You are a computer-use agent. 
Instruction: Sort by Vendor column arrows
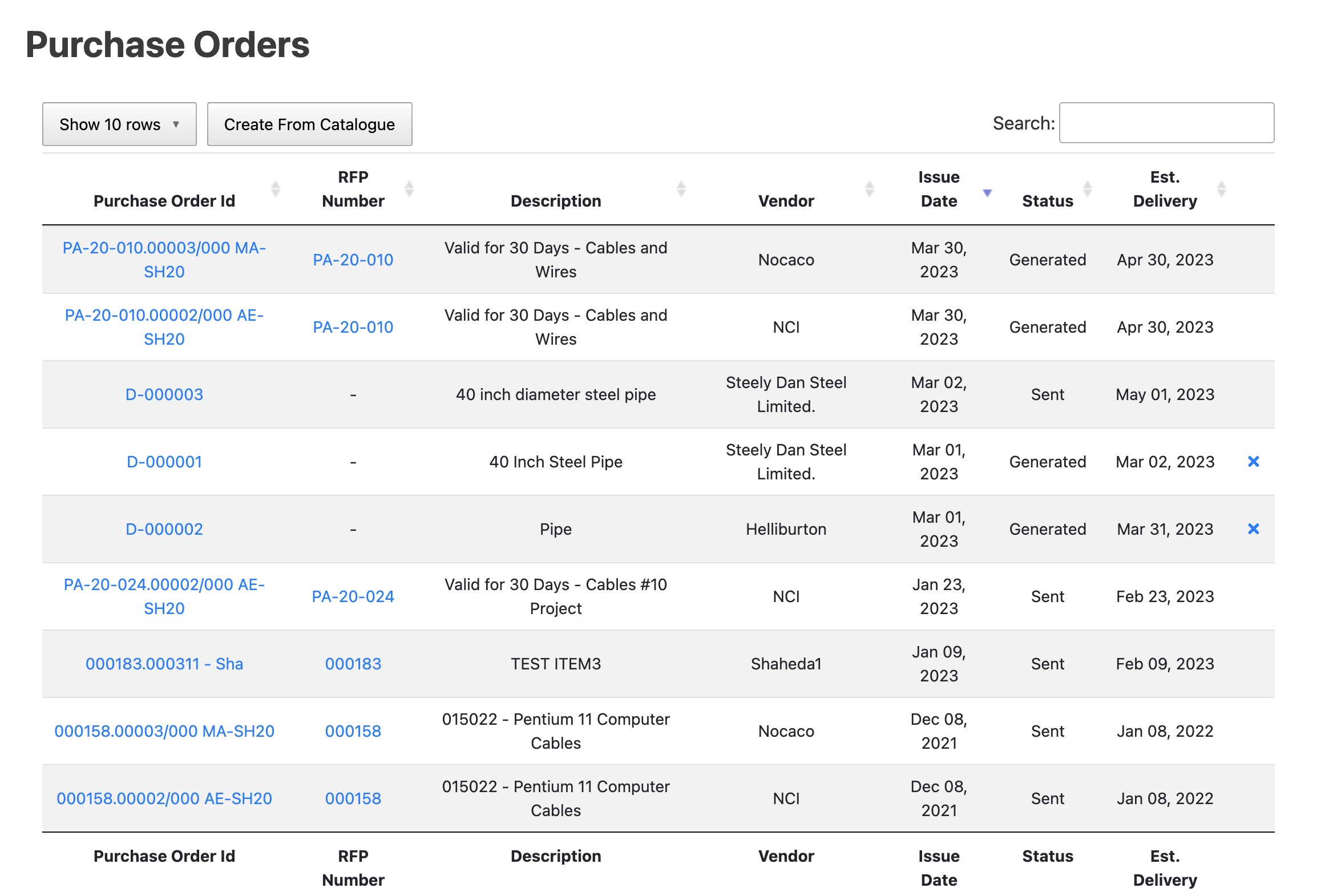(x=869, y=189)
